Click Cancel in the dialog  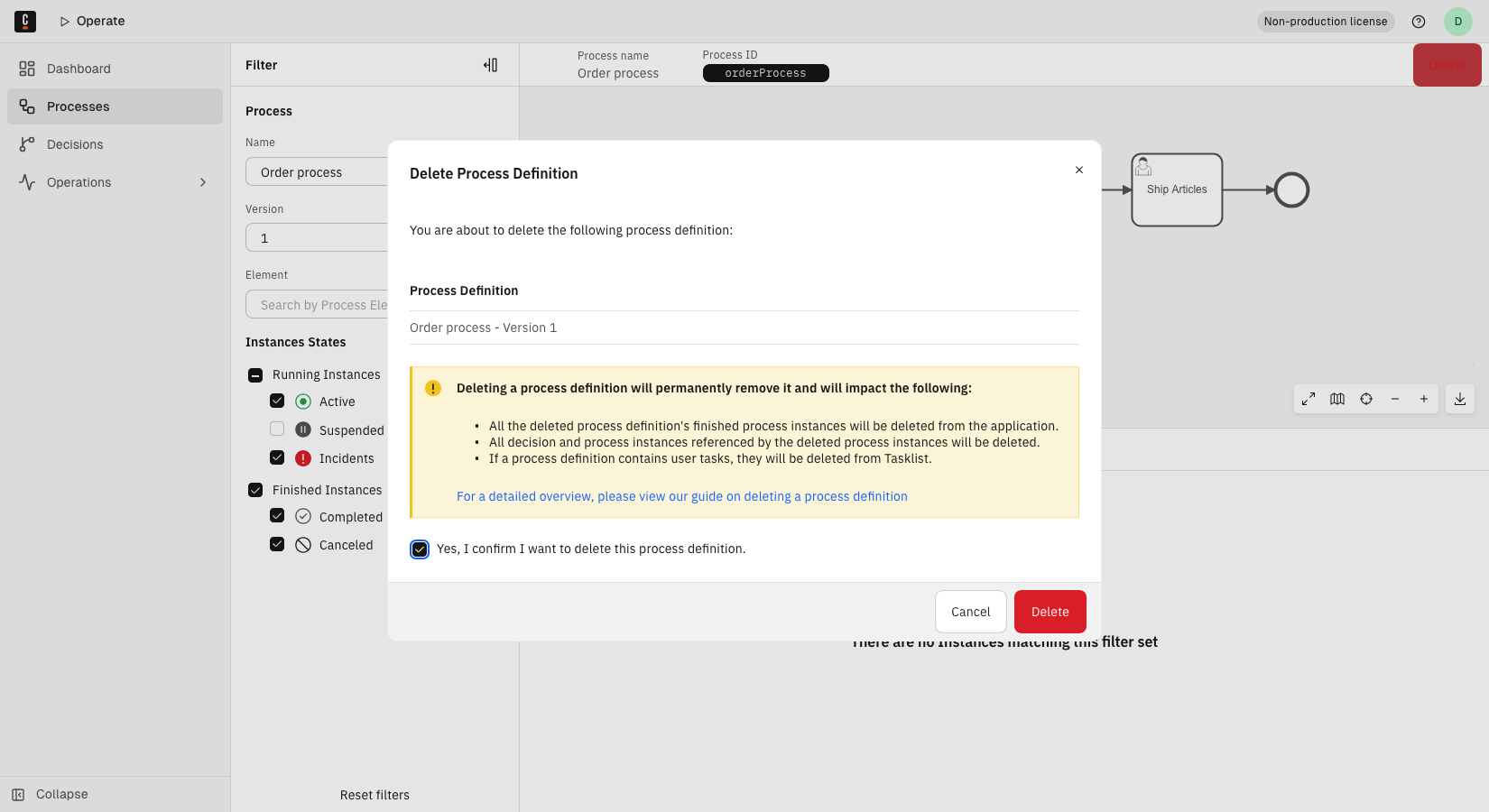971,612
